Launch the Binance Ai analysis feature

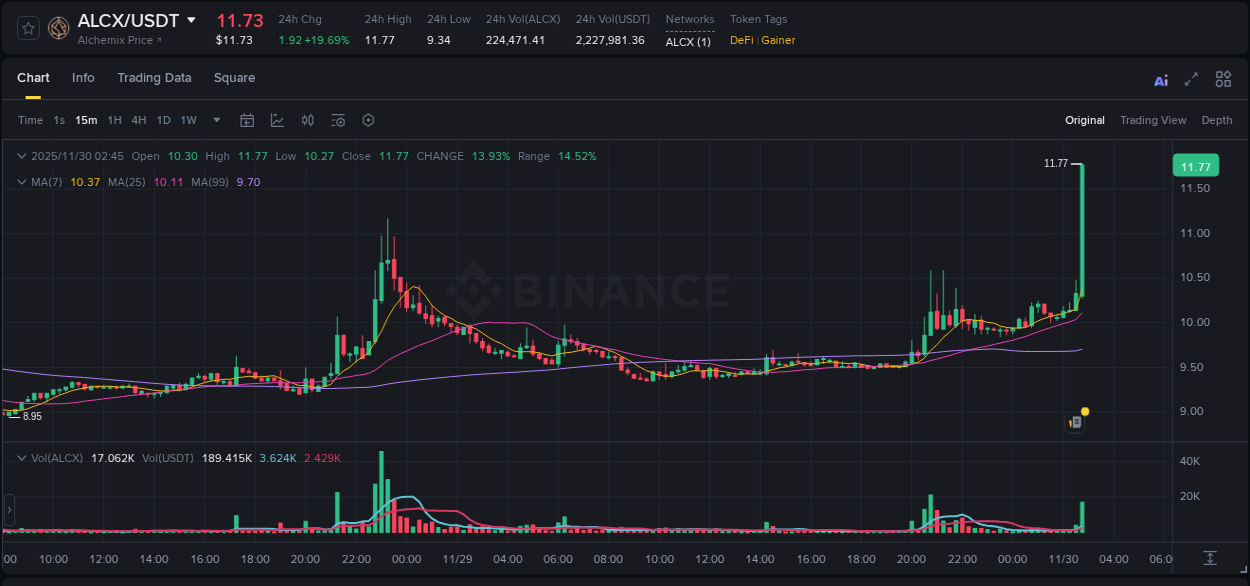pyautogui.click(x=1160, y=78)
